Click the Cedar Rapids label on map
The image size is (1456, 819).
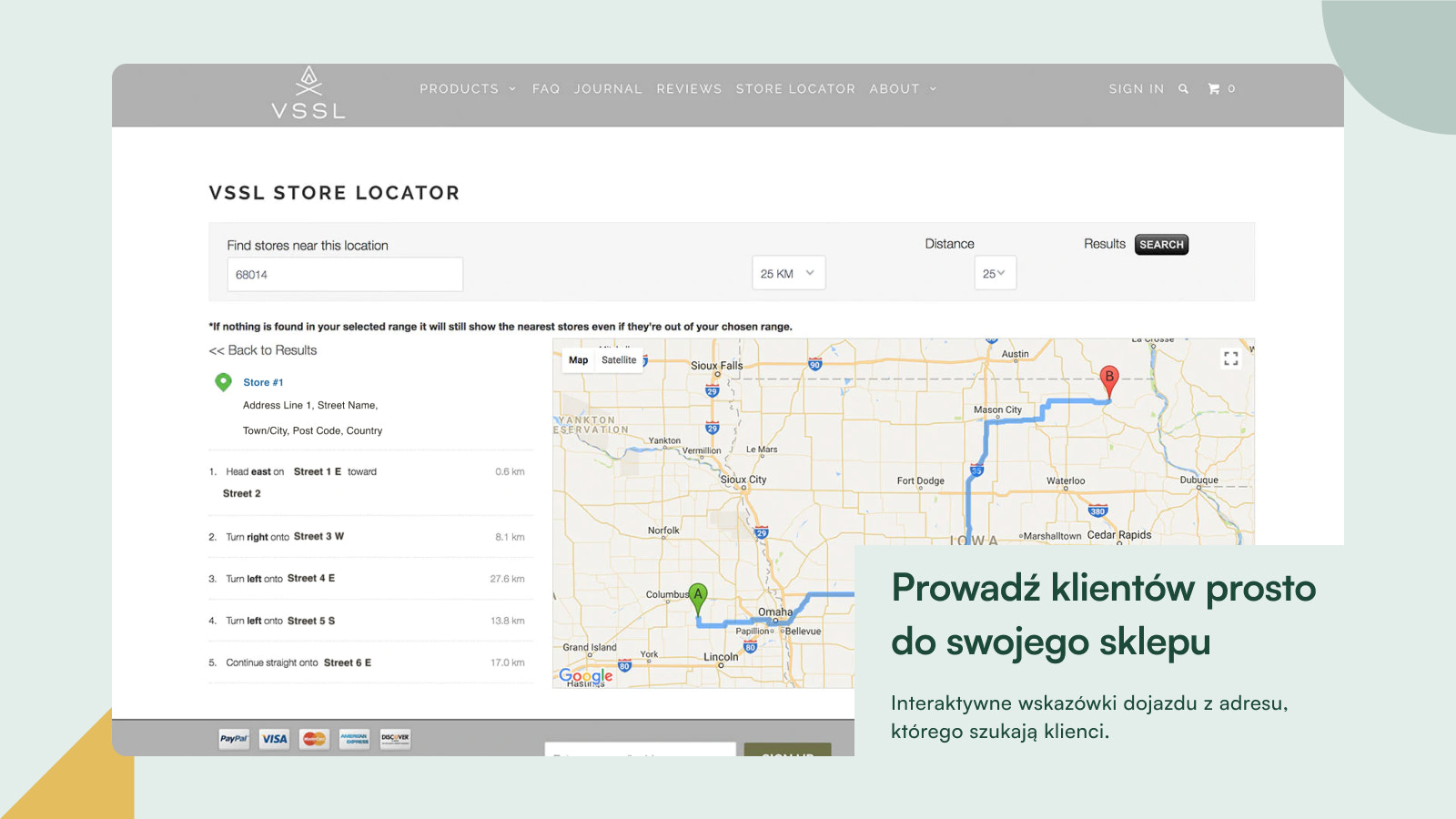[1119, 535]
